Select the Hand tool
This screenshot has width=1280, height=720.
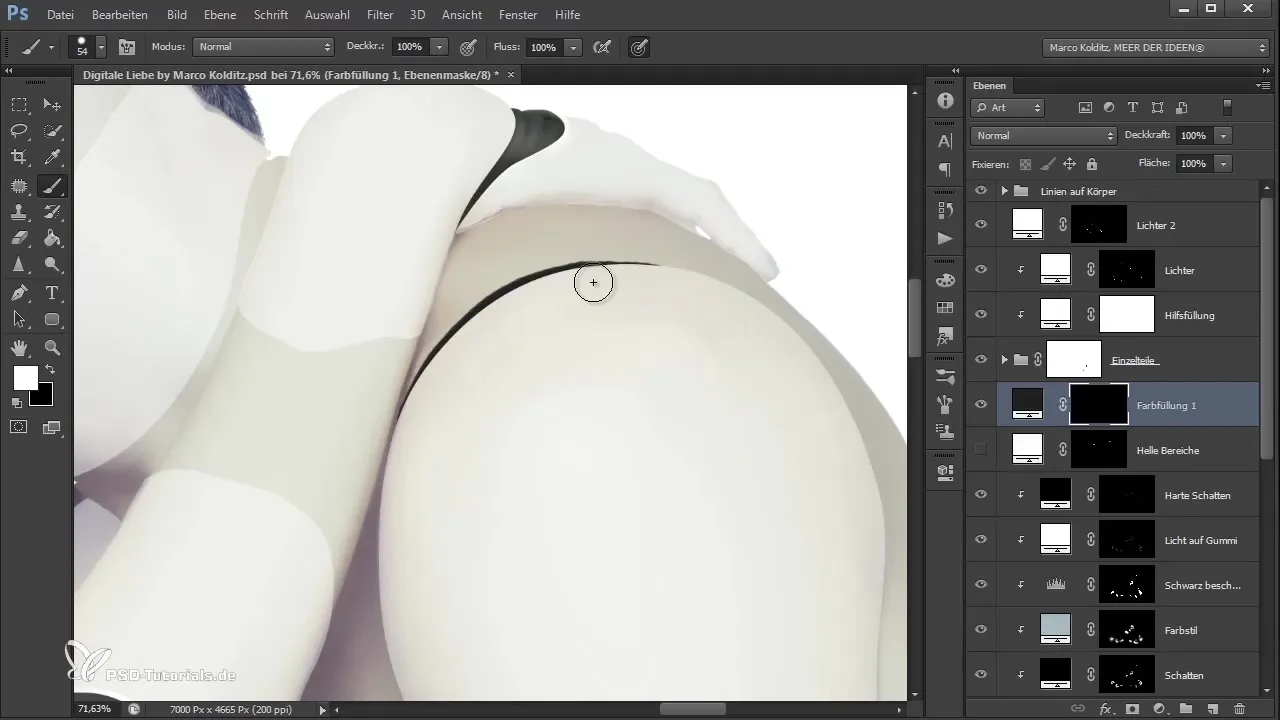(19, 348)
